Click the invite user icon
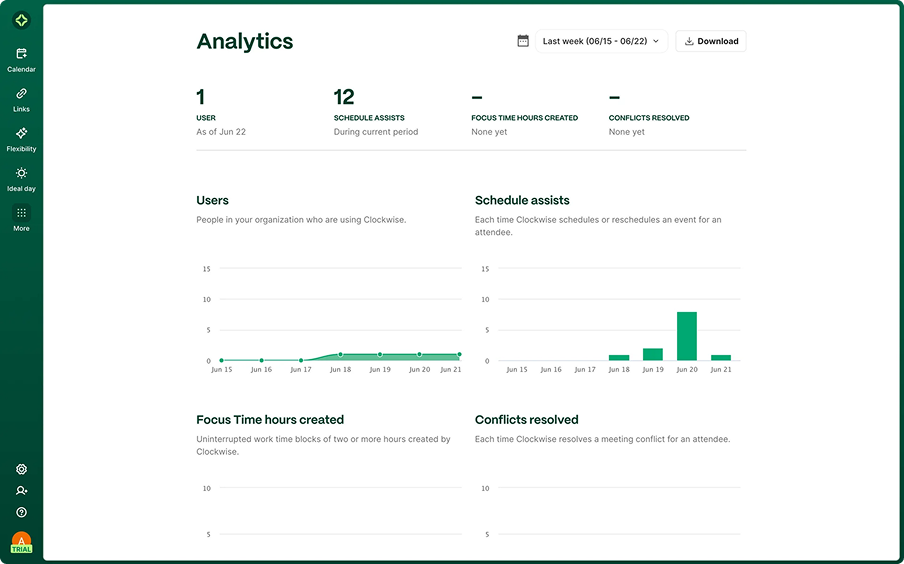This screenshot has width=904, height=564. coord(21,491)
